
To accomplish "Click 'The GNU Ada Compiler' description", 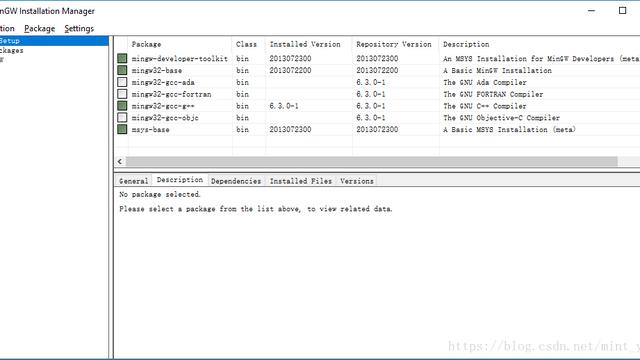I will [x=485, y=82].
